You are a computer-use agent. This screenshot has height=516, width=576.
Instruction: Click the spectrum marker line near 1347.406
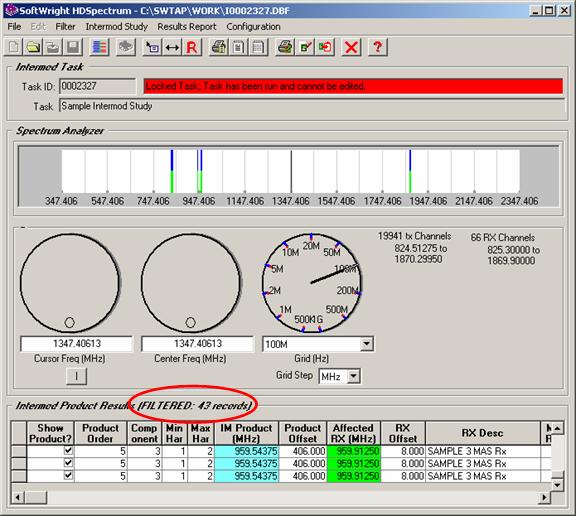[x=291, y=171]
